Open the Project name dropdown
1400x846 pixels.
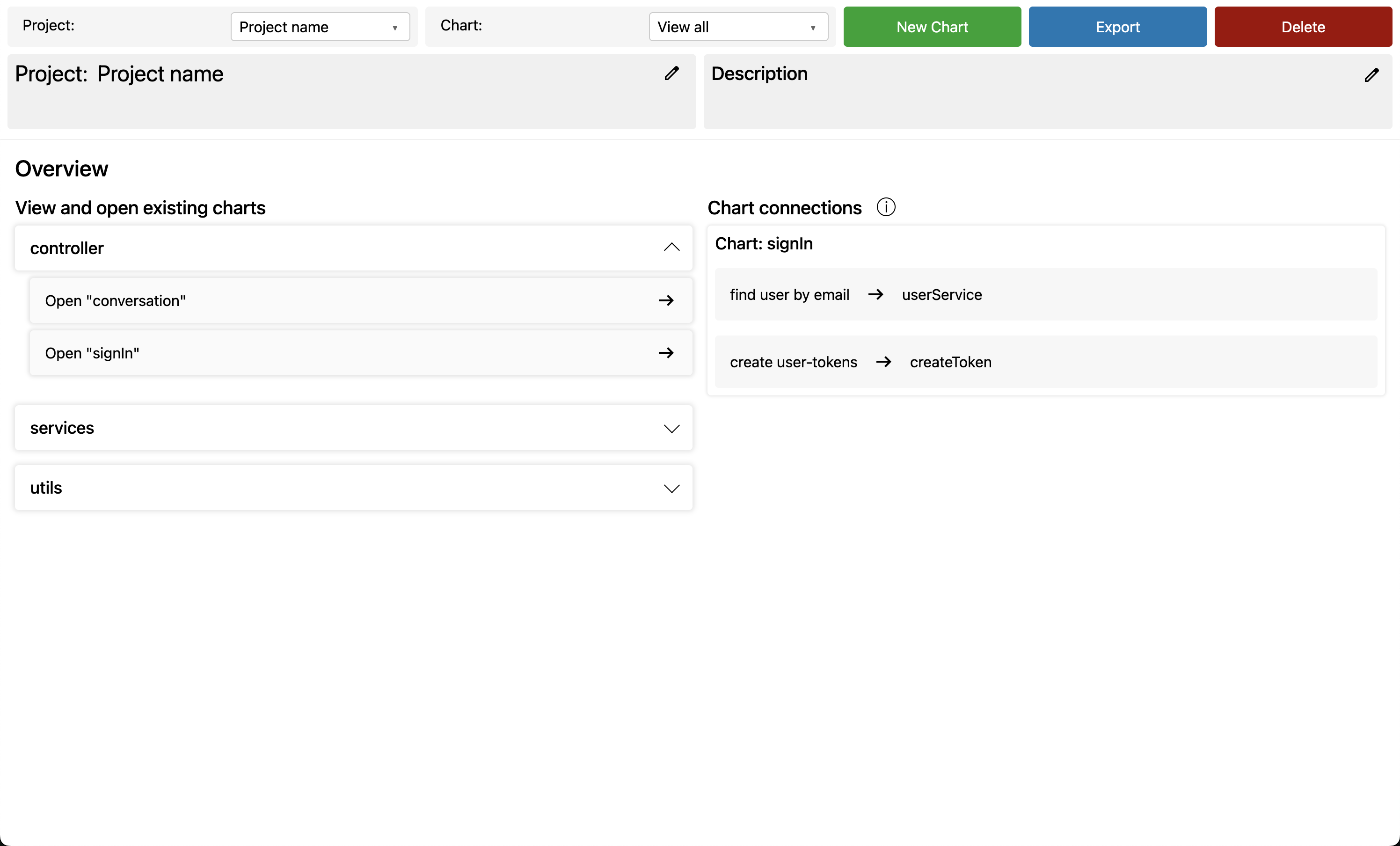tap(320, 27)
